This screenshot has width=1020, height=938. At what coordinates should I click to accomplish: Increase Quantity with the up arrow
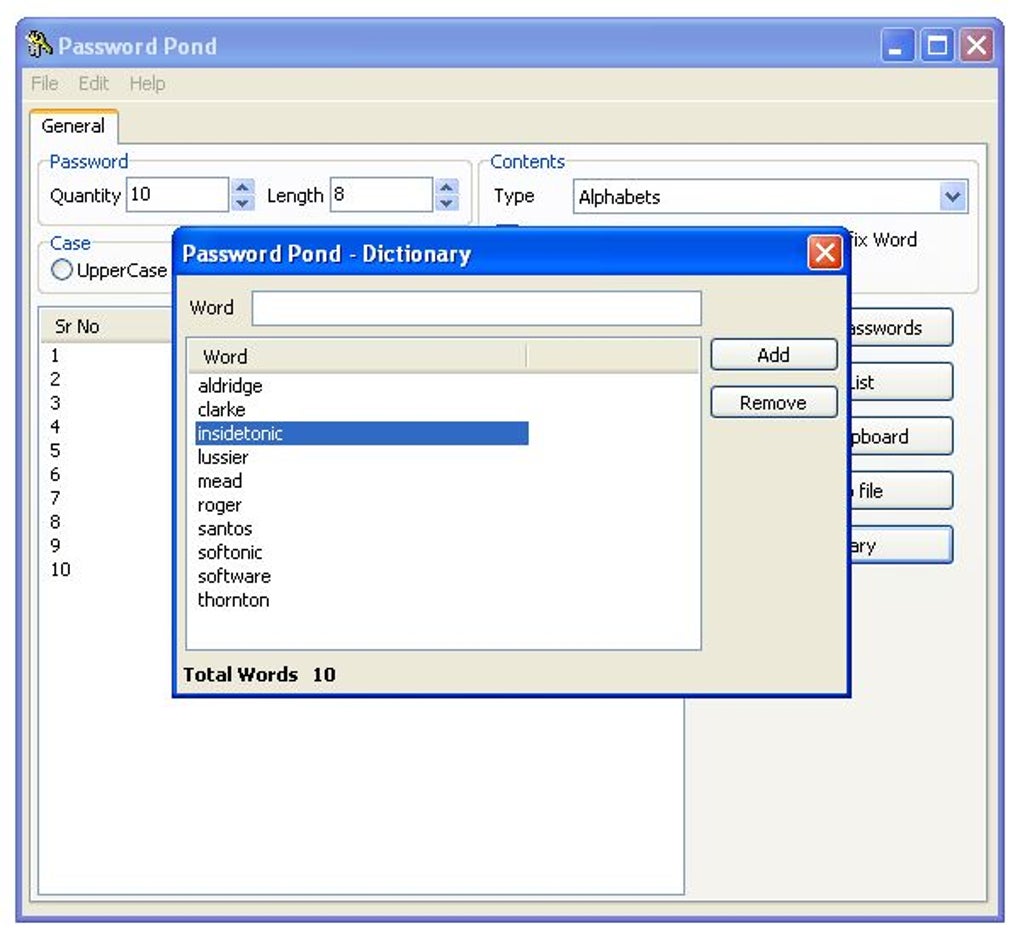[242, 187]
